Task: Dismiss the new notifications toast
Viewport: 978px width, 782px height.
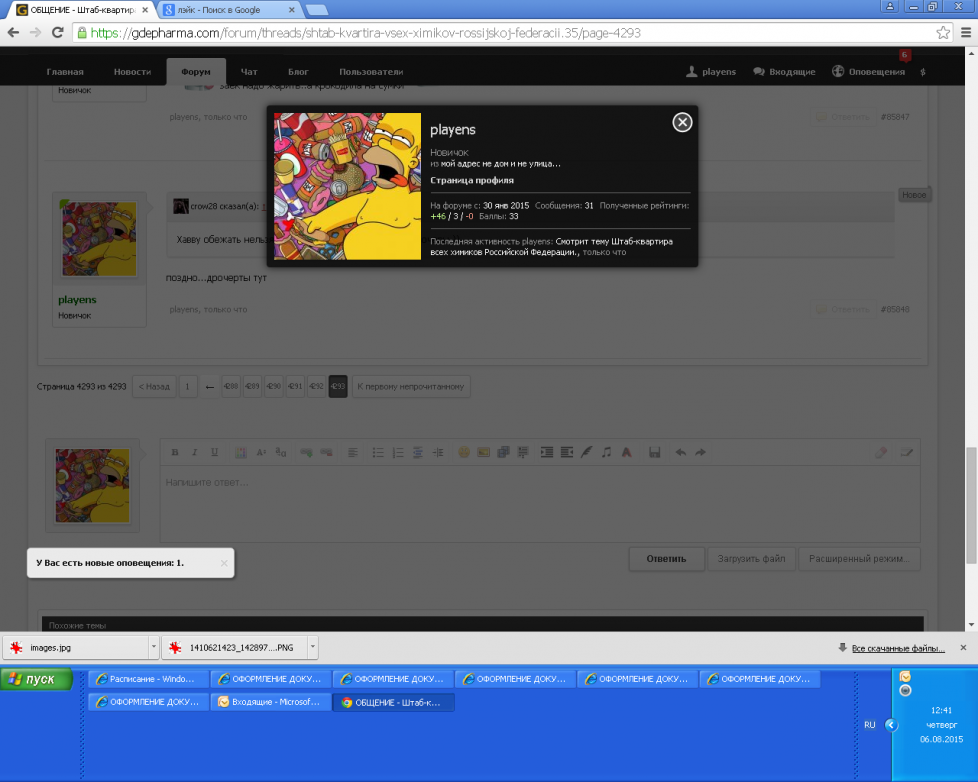Action: [224, 563]
